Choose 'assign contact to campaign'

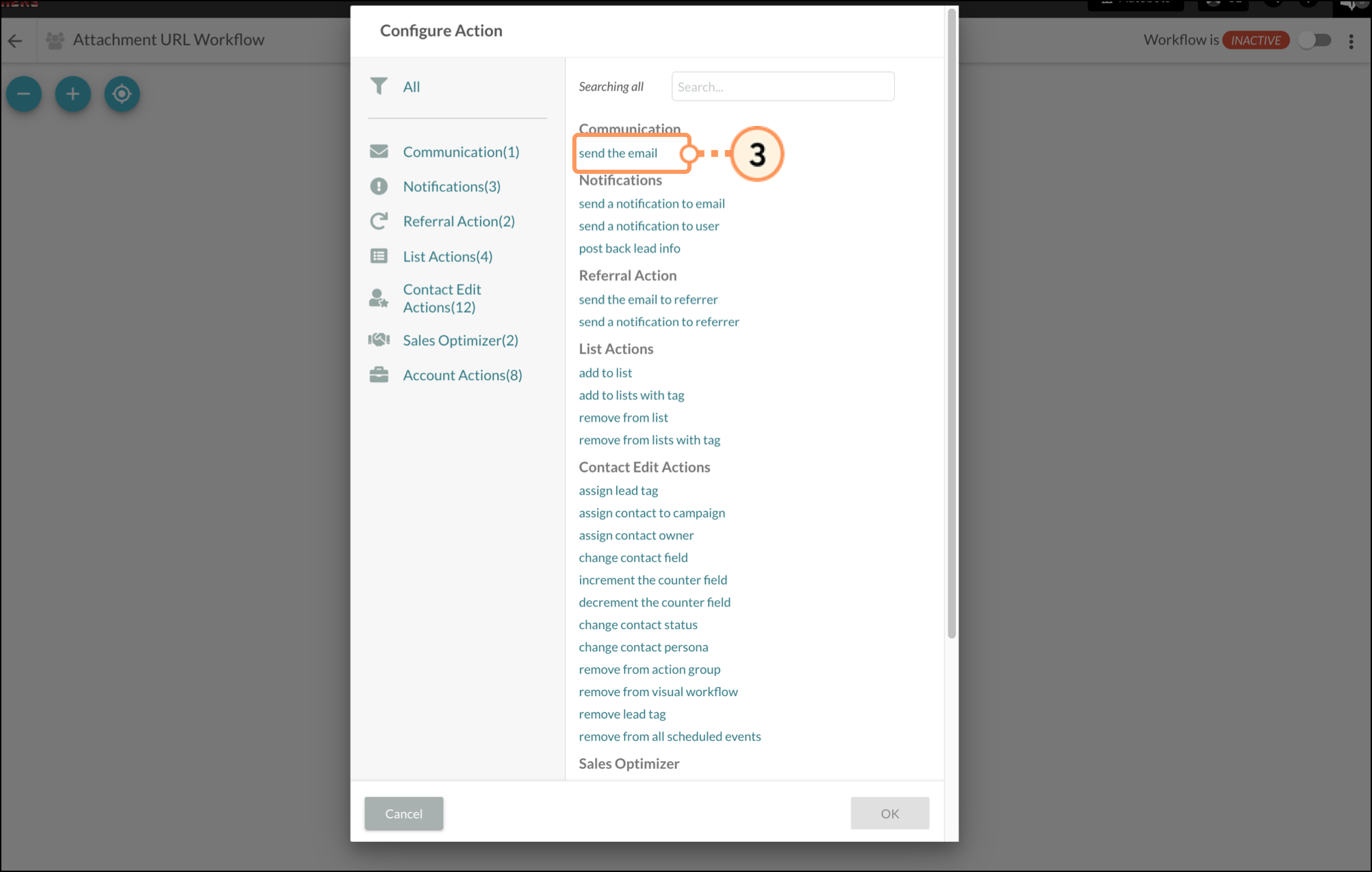click(652, 513)
